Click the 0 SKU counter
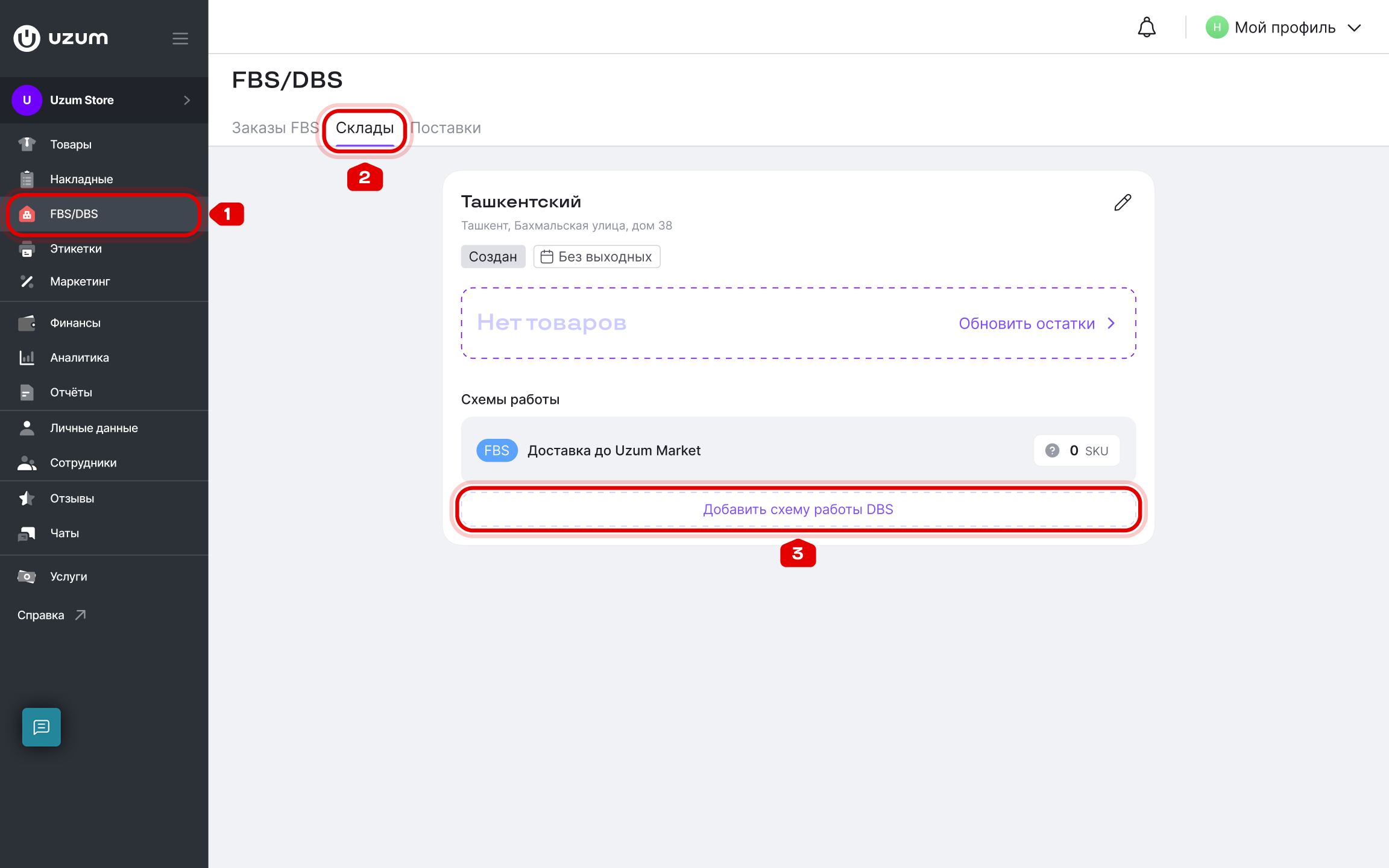 (1077, 450)
